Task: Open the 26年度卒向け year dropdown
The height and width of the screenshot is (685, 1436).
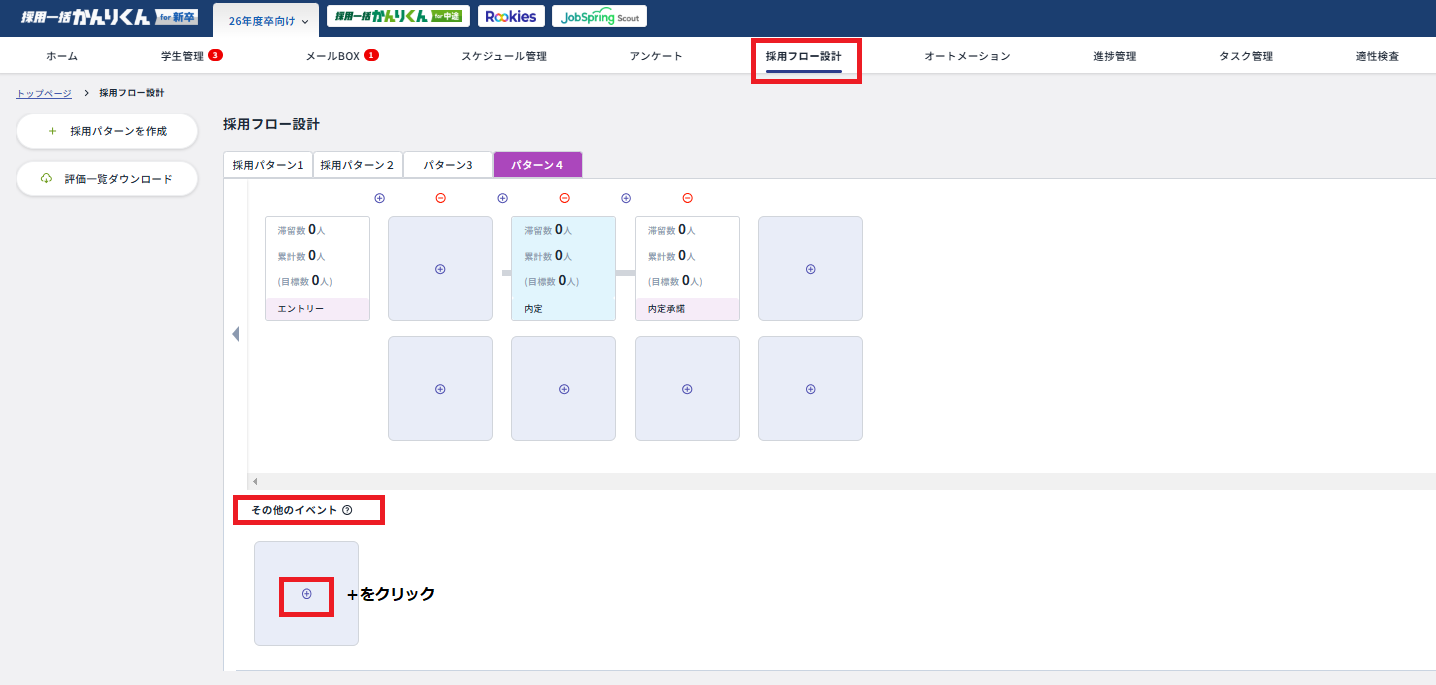Action: coord(267,21)
